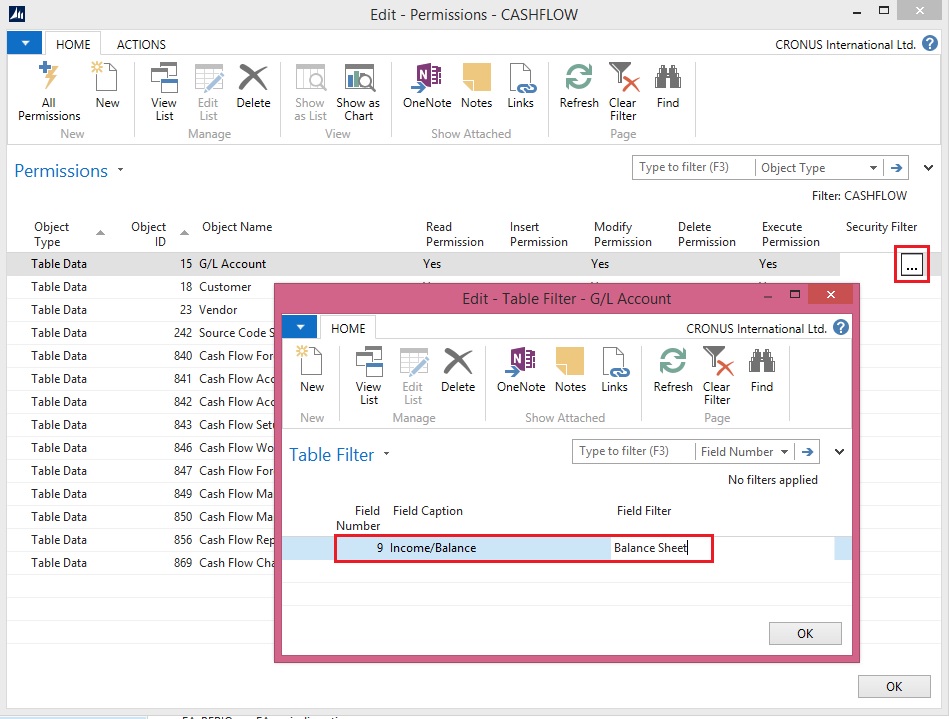
Task: Click the Security Filter ellipsis button
Action: click(911, 265)
